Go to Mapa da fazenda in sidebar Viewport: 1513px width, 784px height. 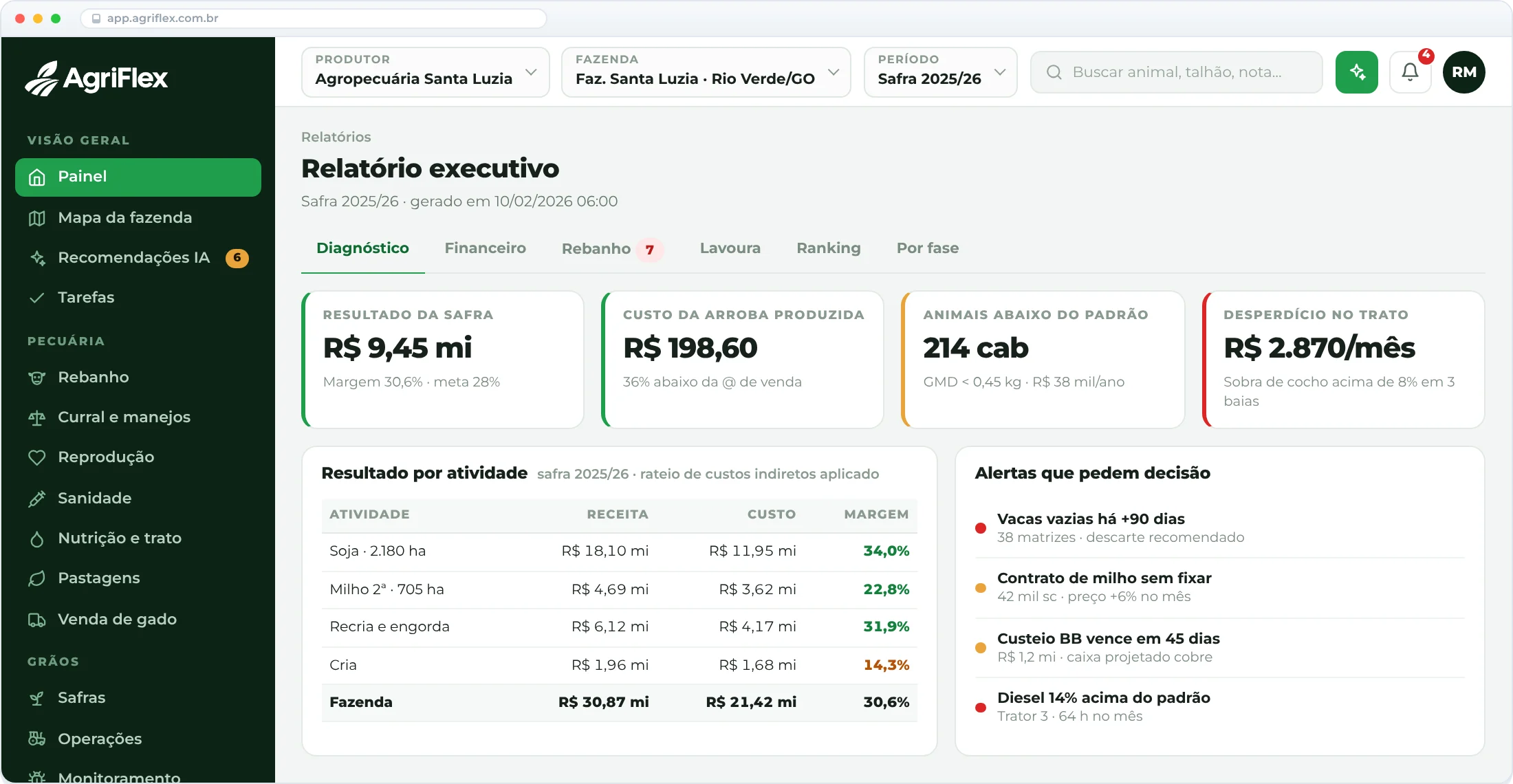tap(138, 218)
